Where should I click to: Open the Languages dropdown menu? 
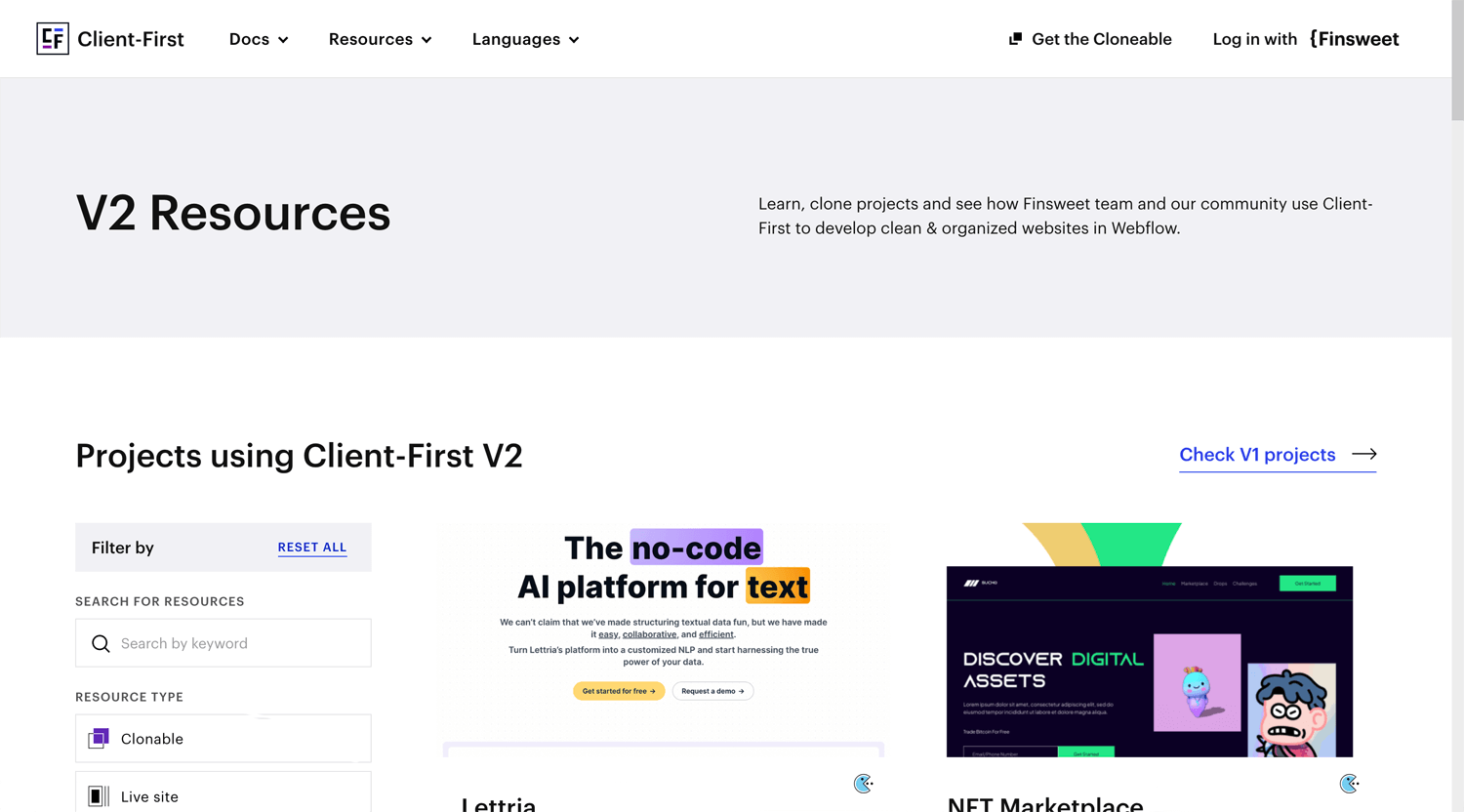coord(525,39)
